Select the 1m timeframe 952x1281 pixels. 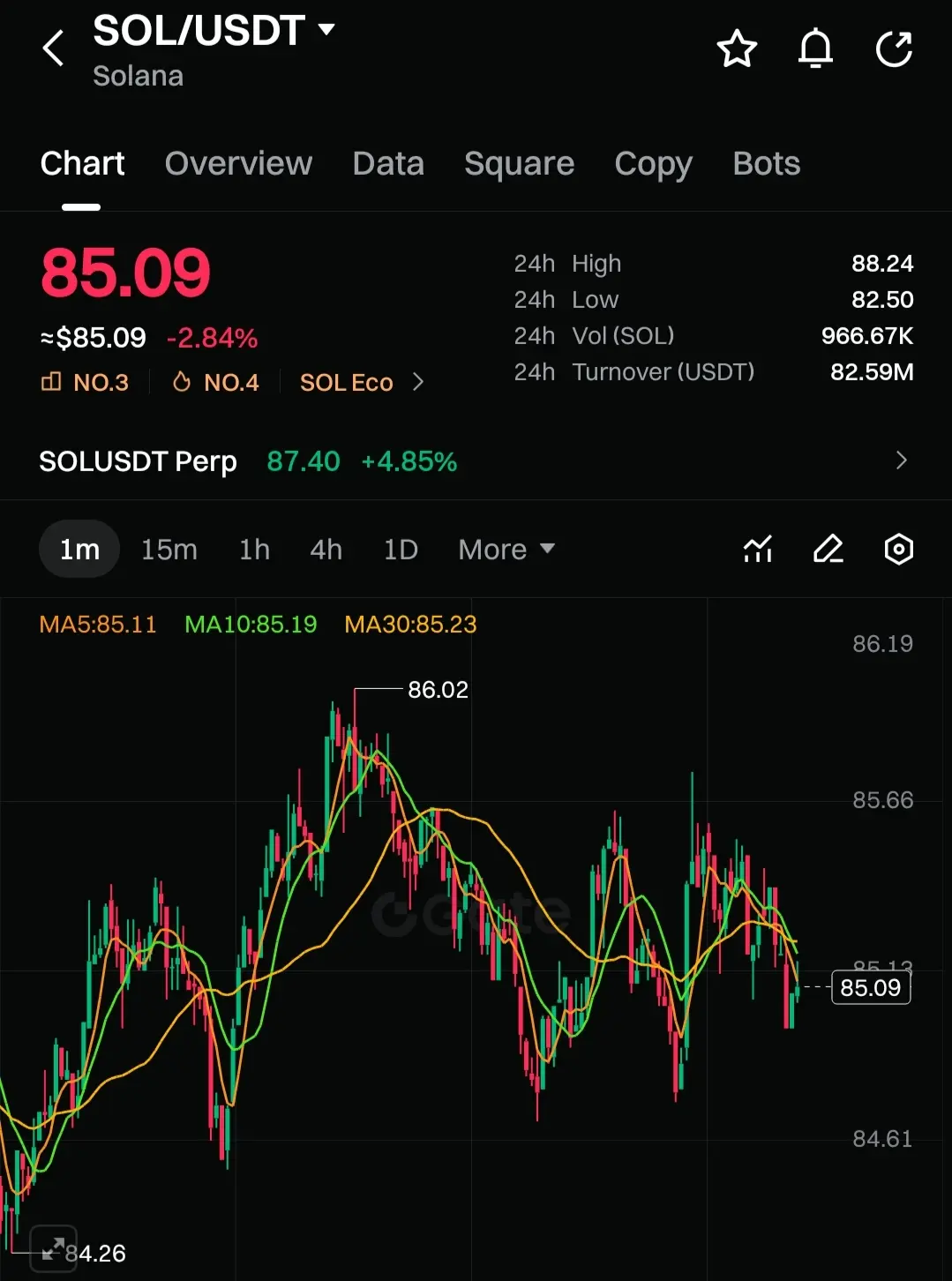point(79,549)
